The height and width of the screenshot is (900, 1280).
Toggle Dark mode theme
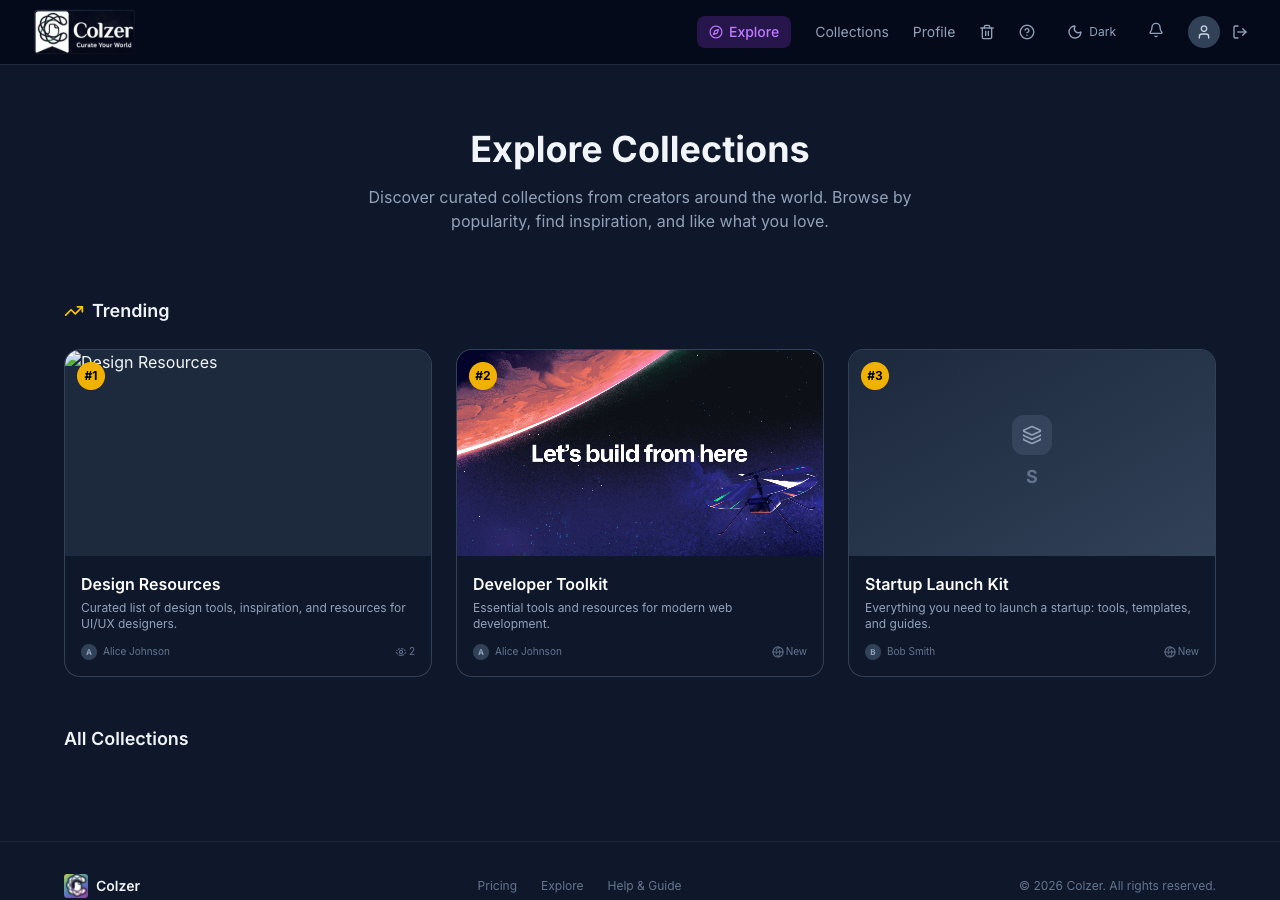1091,31
